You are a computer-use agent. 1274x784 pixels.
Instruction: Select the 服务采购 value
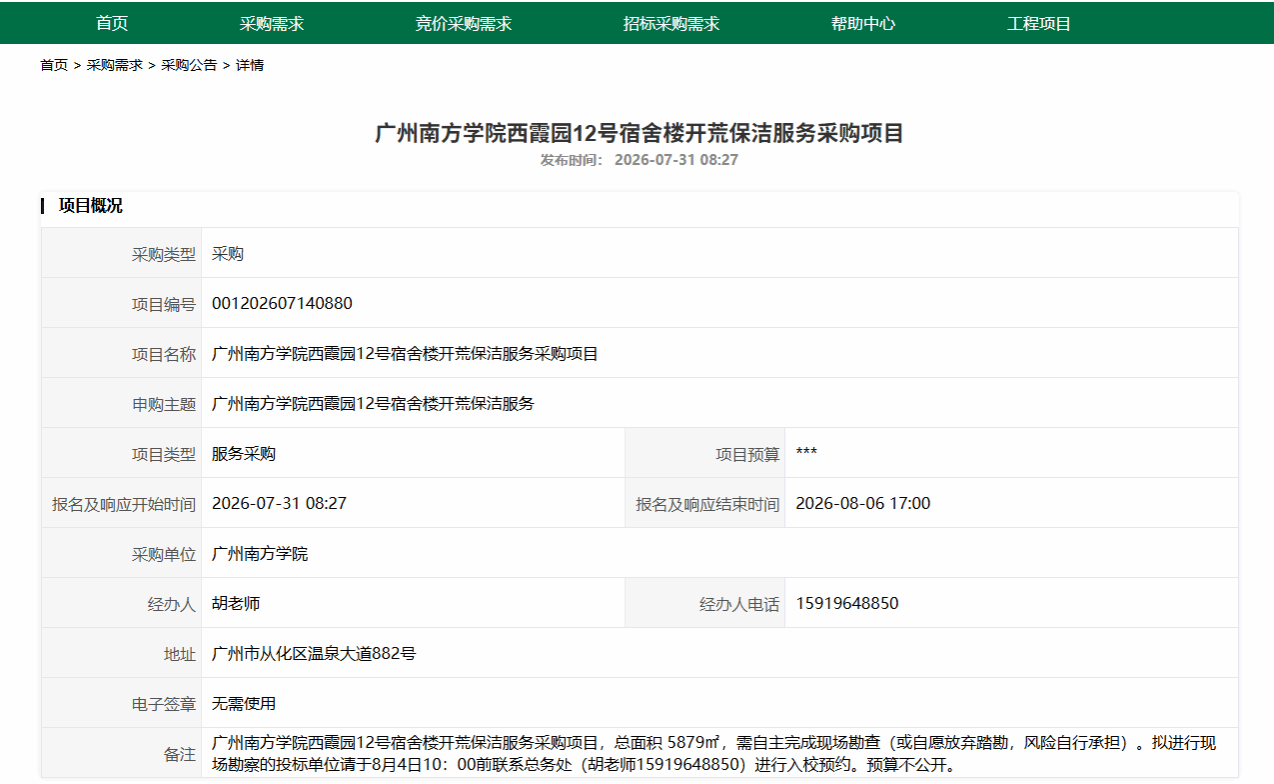(x=244, y=454)
